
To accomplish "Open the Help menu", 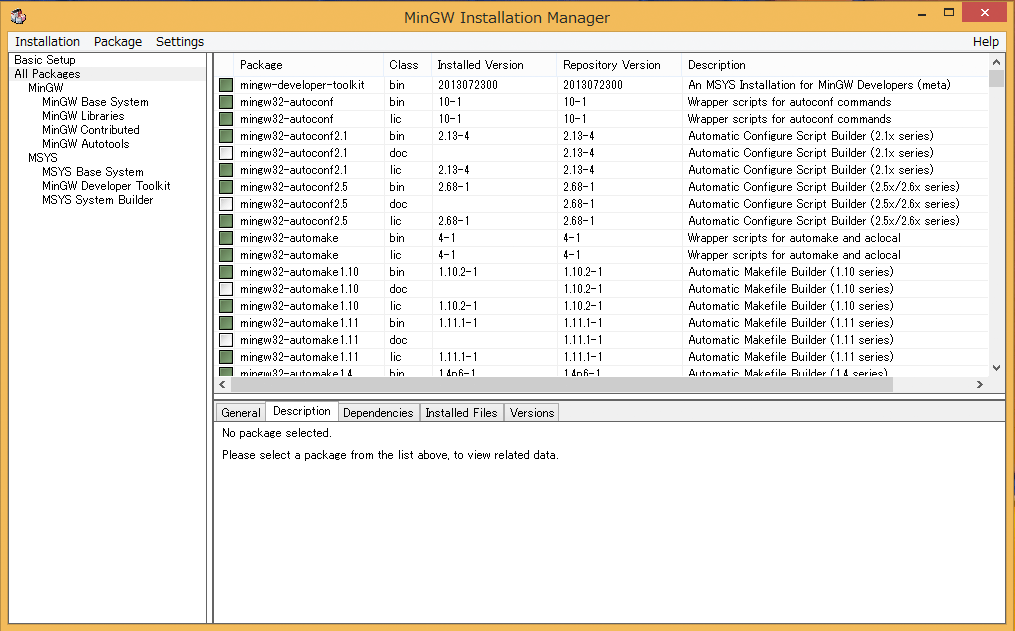I will (986, 41).
